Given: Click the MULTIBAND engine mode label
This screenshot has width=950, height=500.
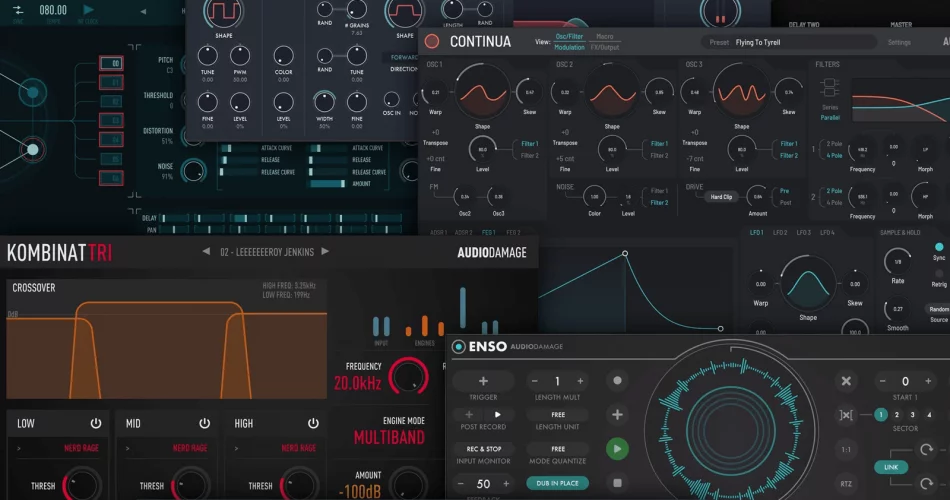Looking at the screenshot, I should click(389, 438).
